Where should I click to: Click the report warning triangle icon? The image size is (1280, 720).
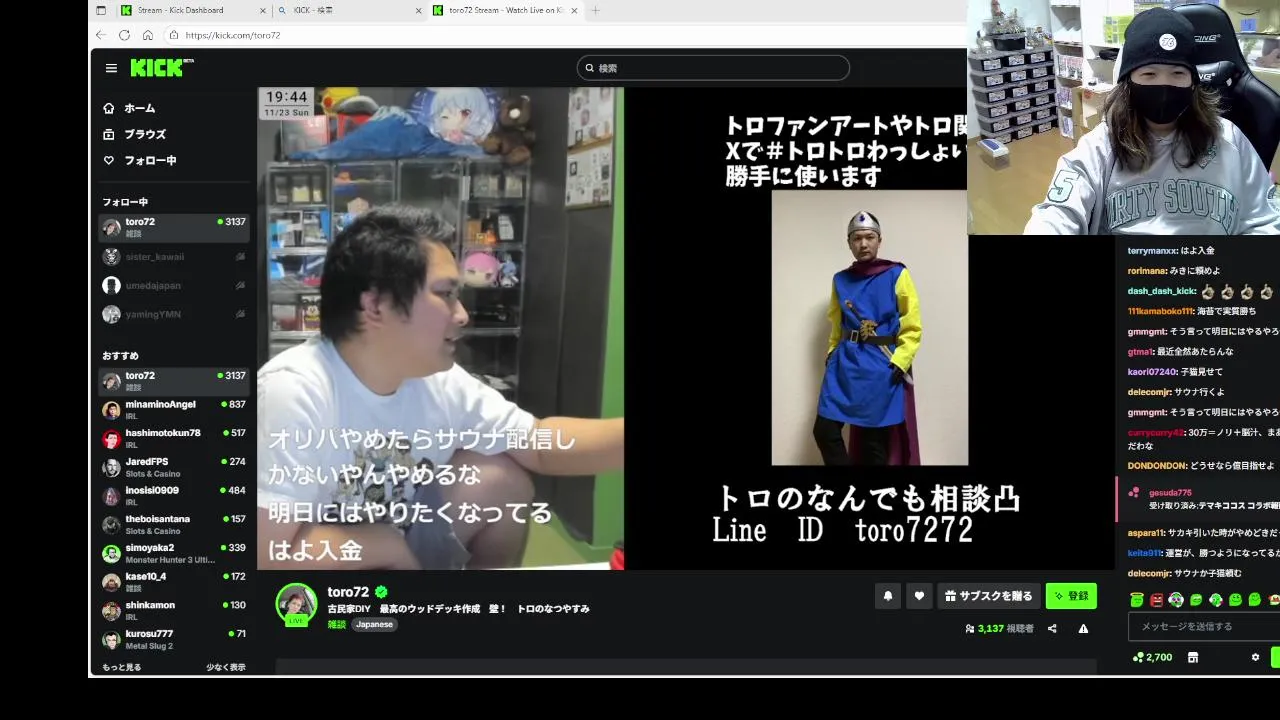[x=1083, y=629]
